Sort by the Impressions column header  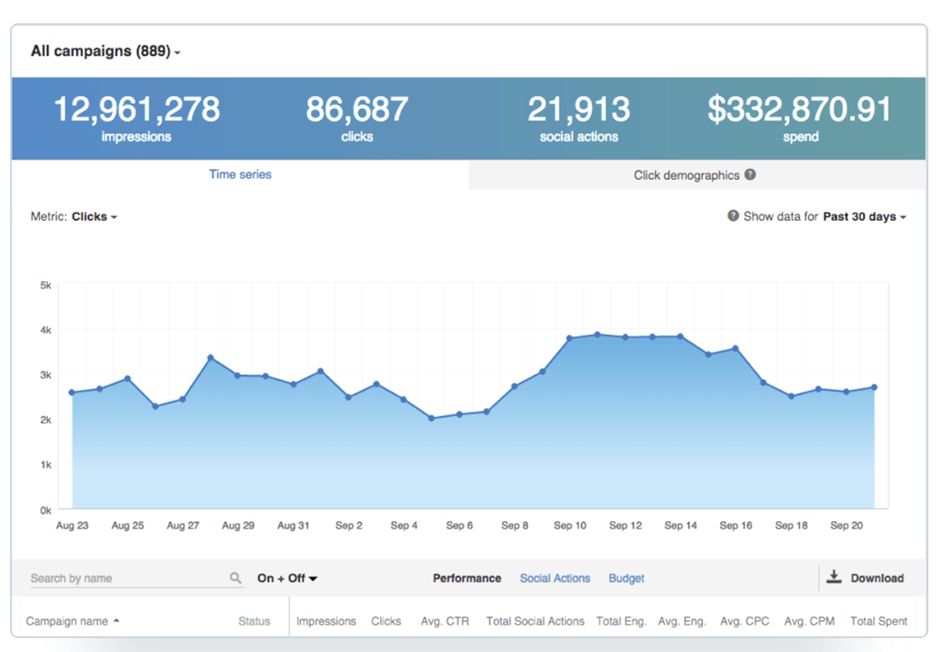coord(326,621)
